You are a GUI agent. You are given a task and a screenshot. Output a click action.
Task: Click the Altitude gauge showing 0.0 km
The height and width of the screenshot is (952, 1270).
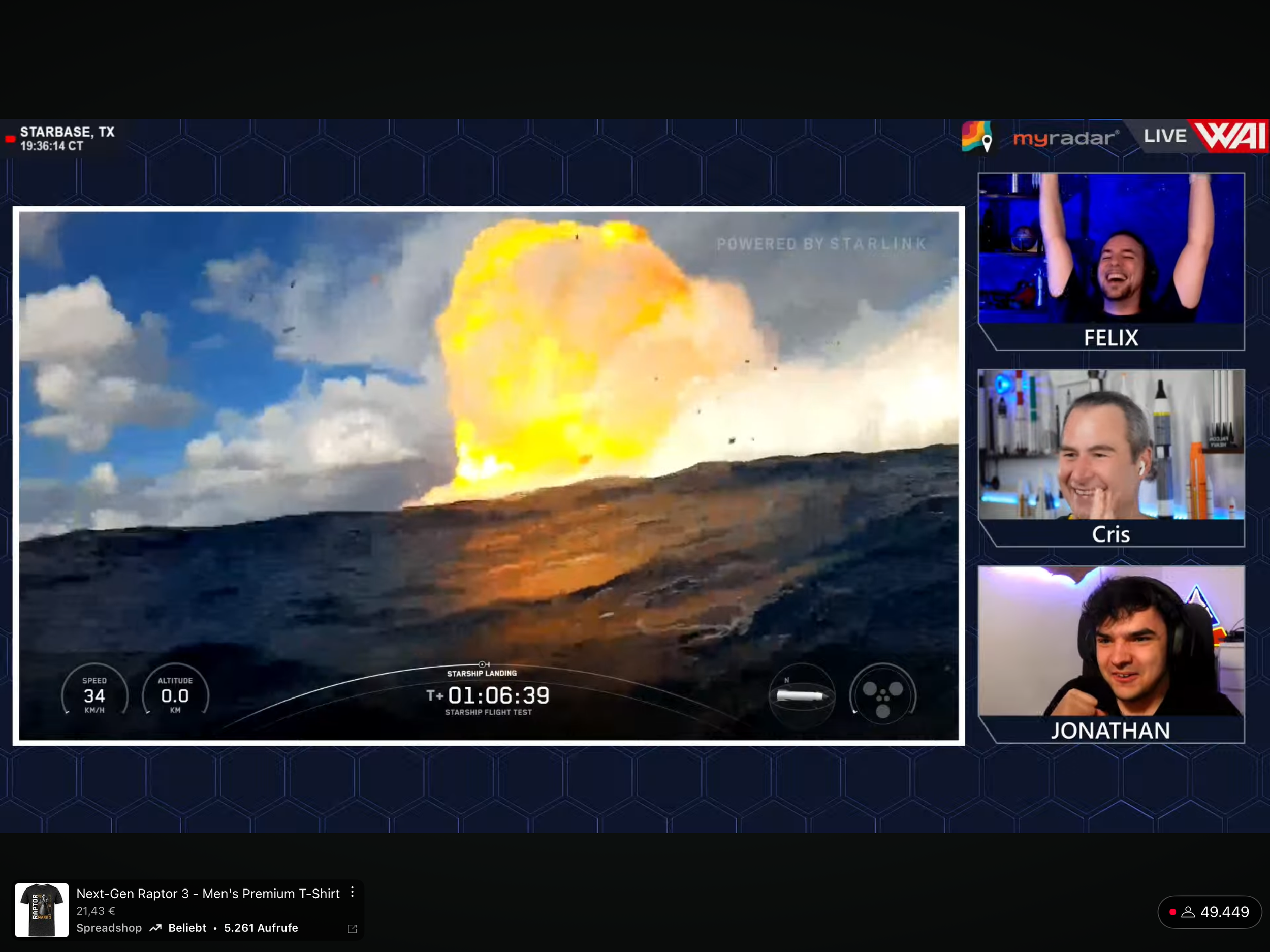tap(175, 695)
